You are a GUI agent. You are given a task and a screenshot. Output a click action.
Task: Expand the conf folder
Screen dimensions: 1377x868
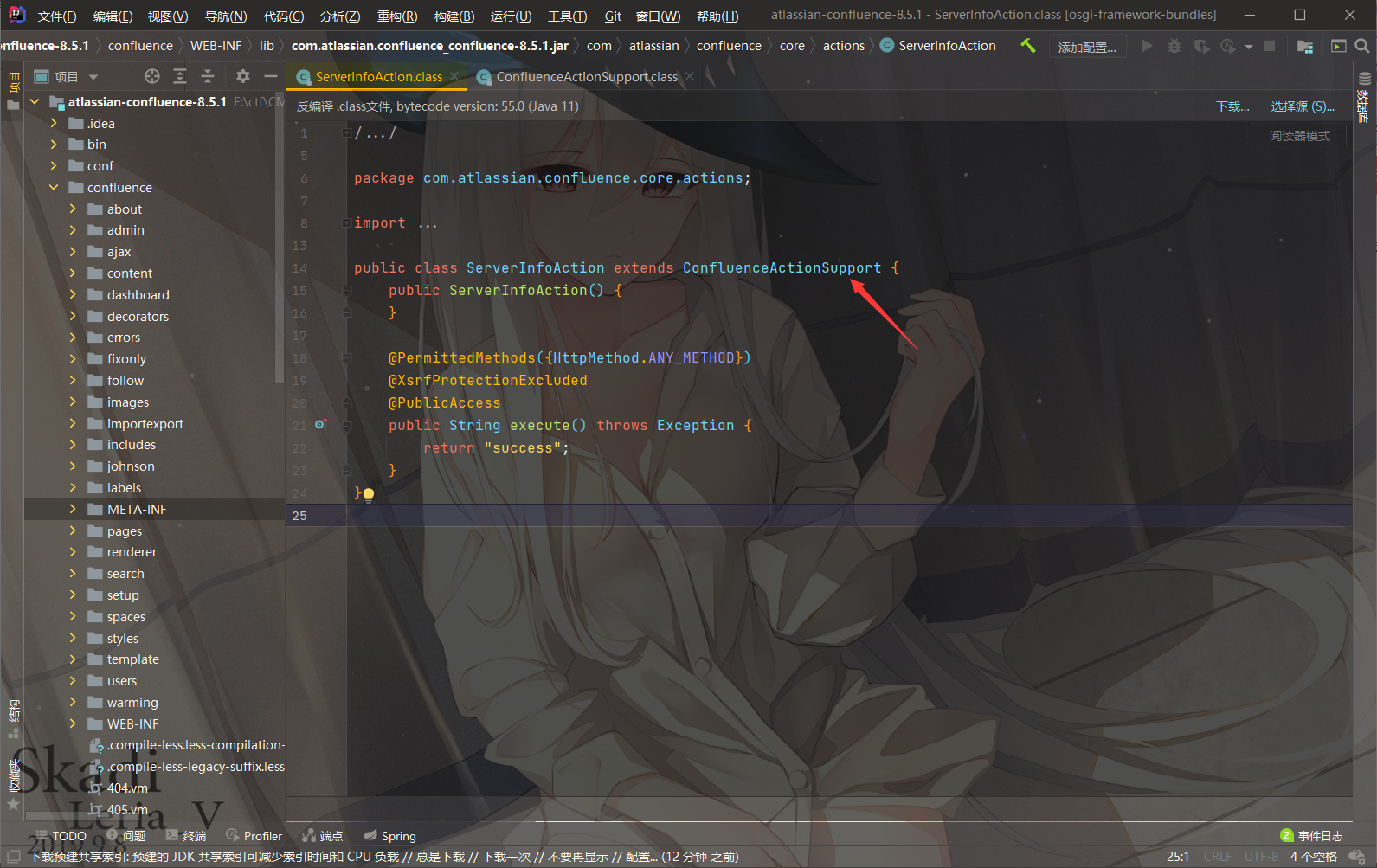54,165
